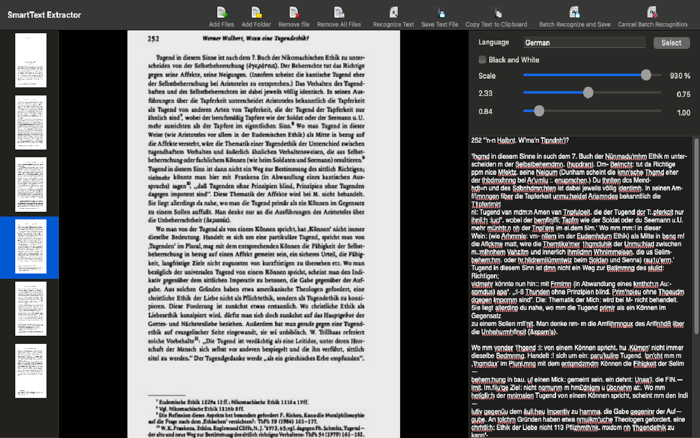Click the Scale slider handle

[646, 75]
